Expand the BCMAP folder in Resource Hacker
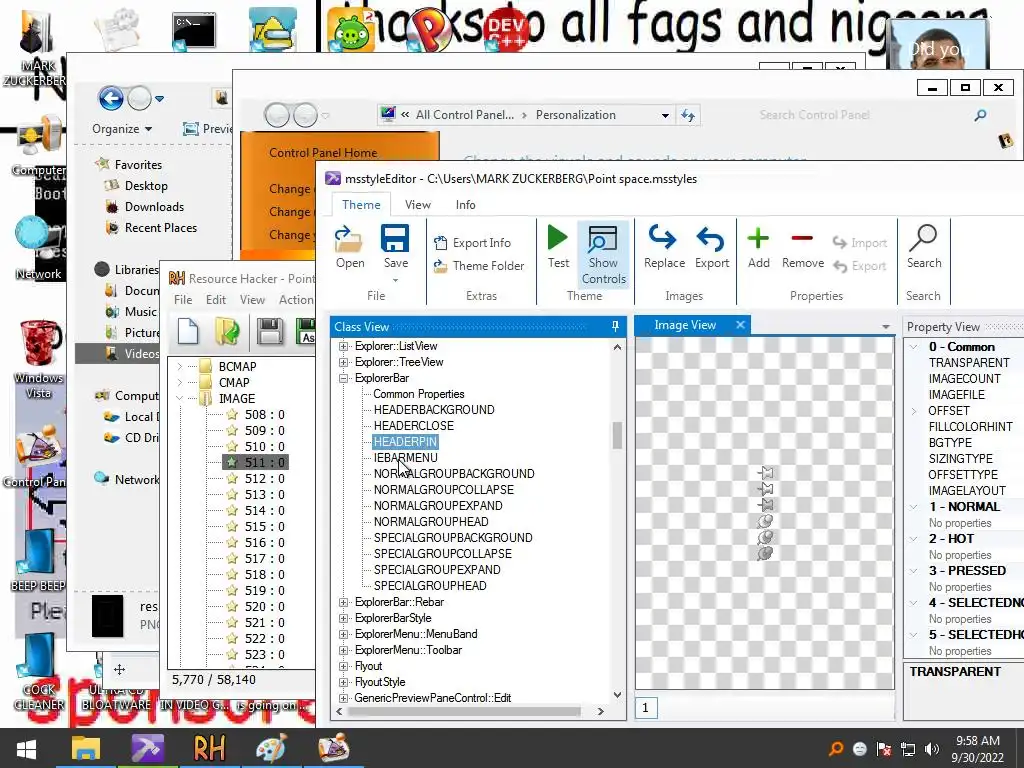This screenshot has width=1024, height=768. click(180, 366)
